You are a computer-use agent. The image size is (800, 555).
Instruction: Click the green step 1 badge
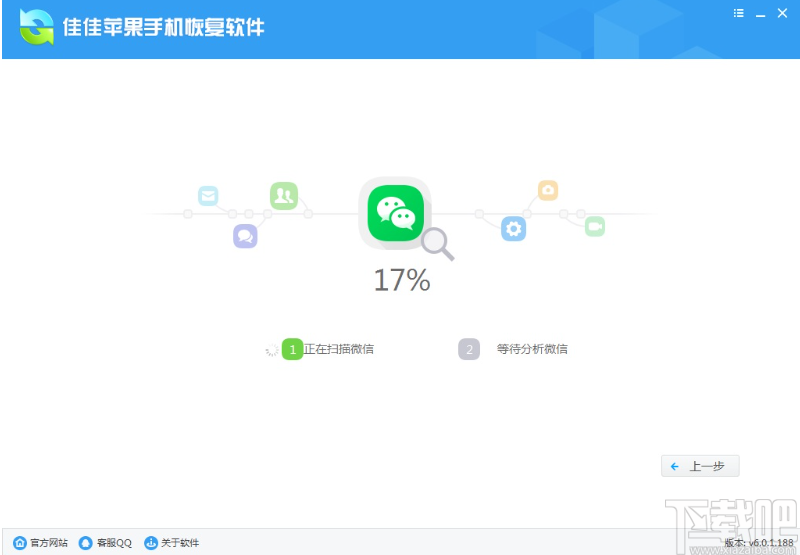pos(292,349)
